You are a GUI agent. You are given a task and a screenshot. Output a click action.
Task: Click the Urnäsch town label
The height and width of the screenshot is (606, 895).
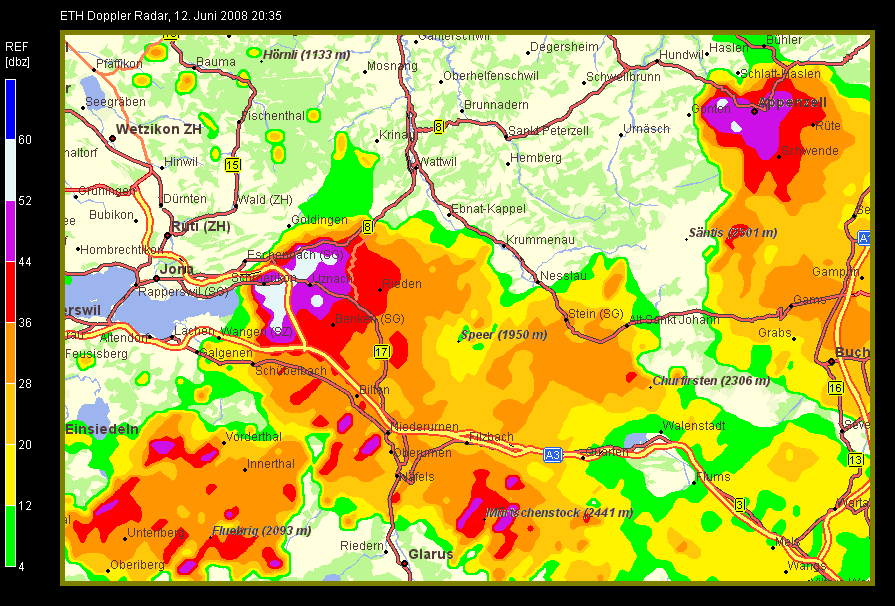pos(646,128)
